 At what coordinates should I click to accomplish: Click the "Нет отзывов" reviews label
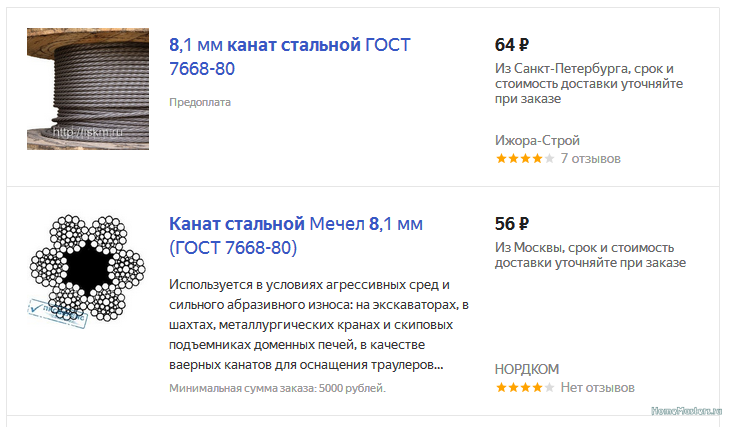(597, 387)
